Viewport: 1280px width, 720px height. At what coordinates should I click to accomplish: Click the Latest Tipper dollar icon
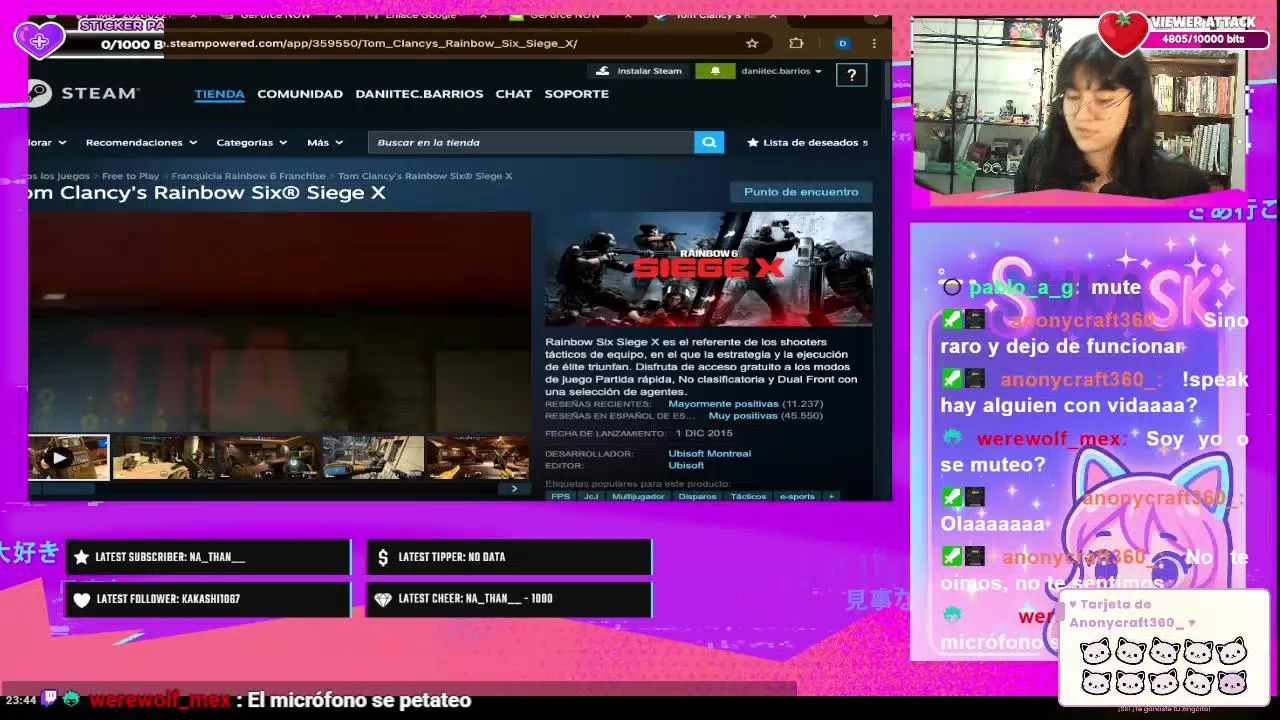[383, 557]
